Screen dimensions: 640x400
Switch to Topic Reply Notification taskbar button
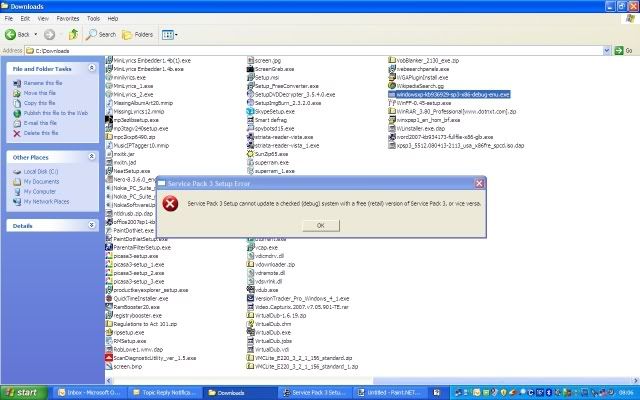(x=164, y=393)
